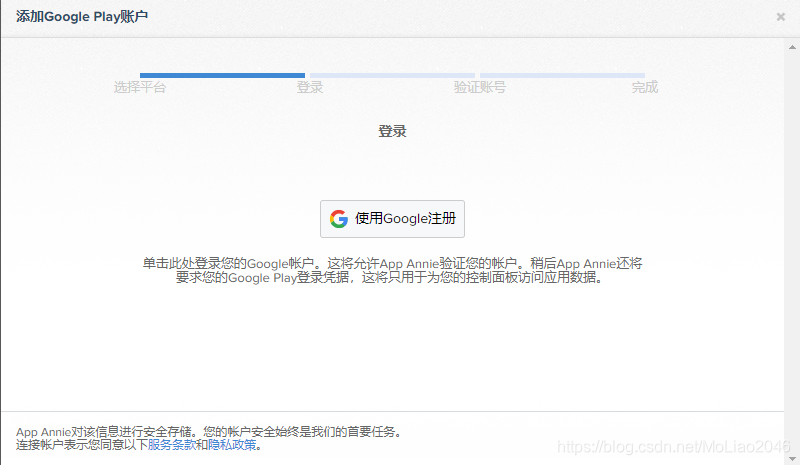
Task: Select the 登录 step label in progress bar
Action: 310,87
